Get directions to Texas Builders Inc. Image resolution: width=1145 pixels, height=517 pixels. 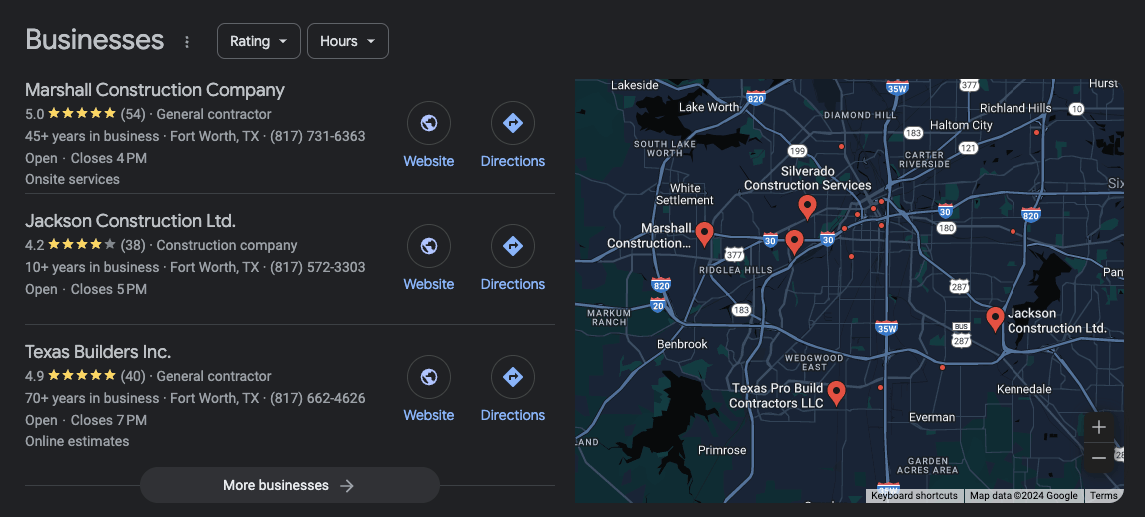point(513,377)
